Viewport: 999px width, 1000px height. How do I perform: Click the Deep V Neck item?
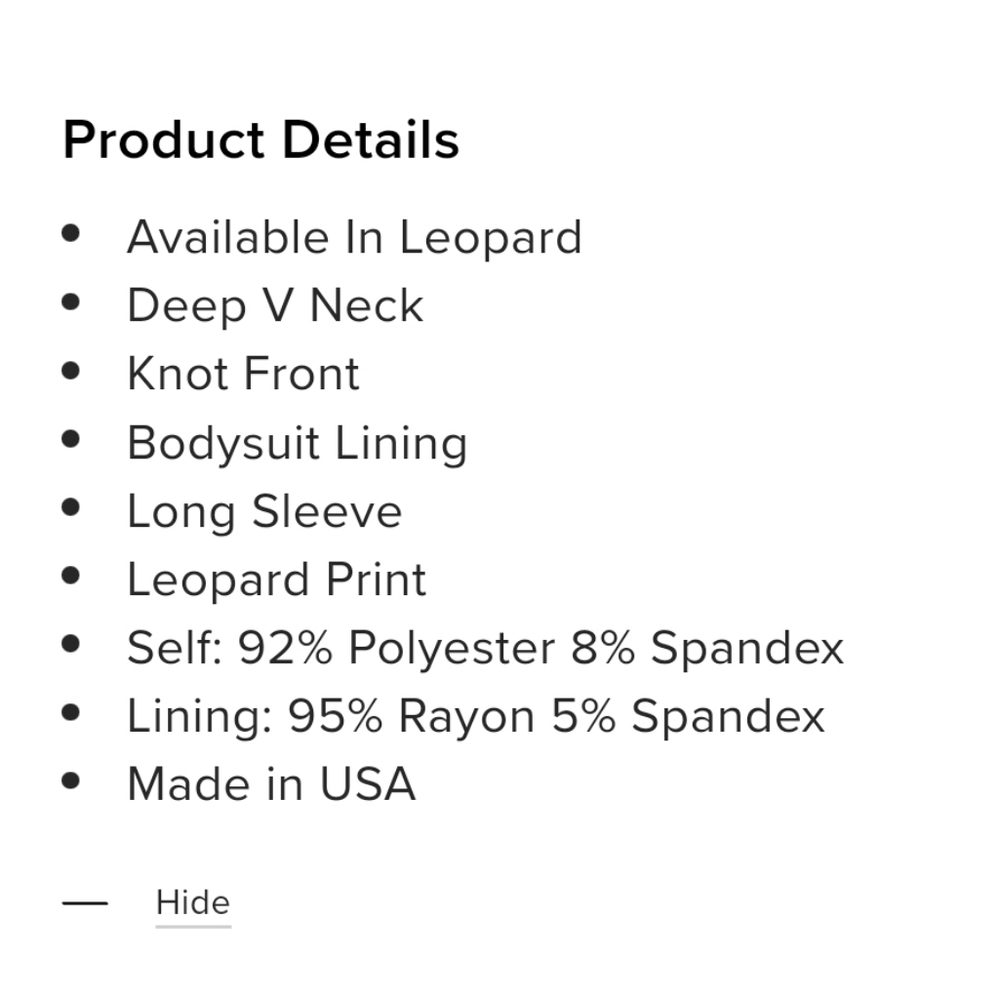(x=275, y=306)
